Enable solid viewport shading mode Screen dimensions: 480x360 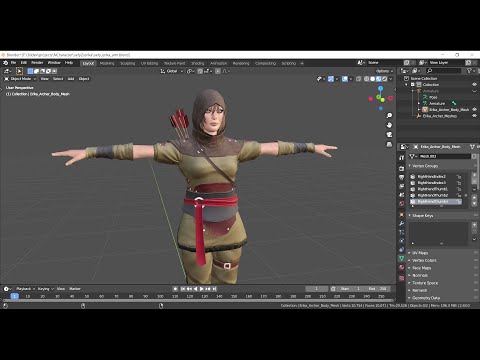(372, 79)
